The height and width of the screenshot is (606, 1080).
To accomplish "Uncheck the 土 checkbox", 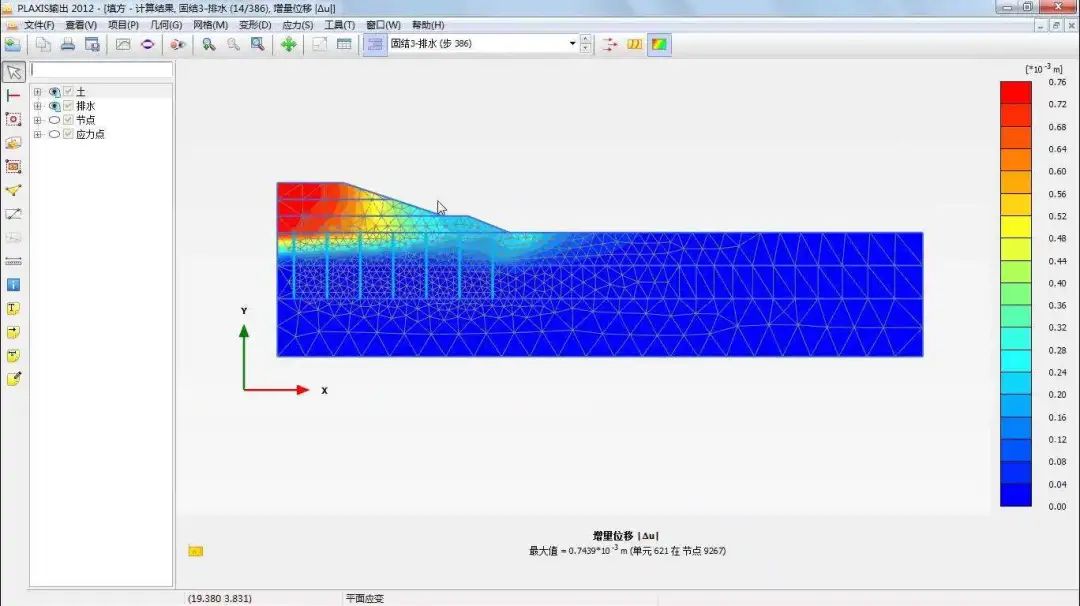I will (68, 92).
